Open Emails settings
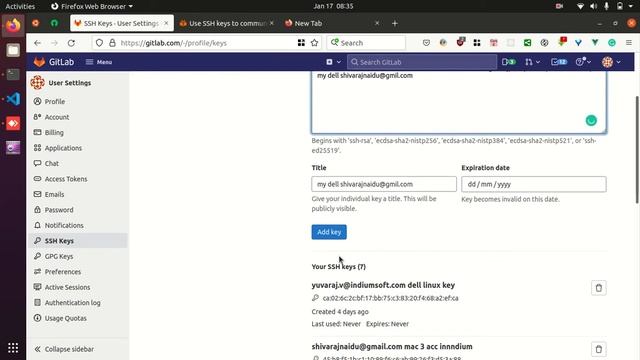 coord(54,194)
